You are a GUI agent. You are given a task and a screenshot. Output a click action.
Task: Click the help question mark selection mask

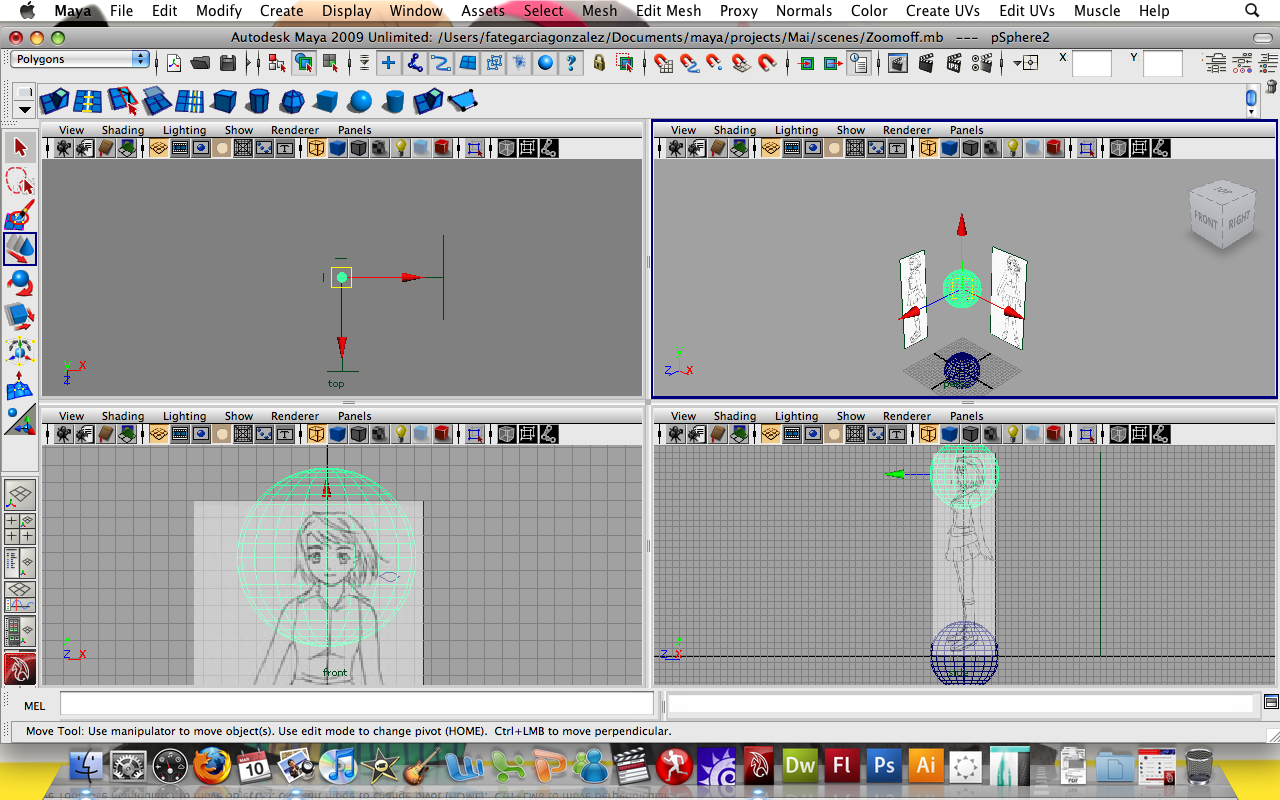571,63
